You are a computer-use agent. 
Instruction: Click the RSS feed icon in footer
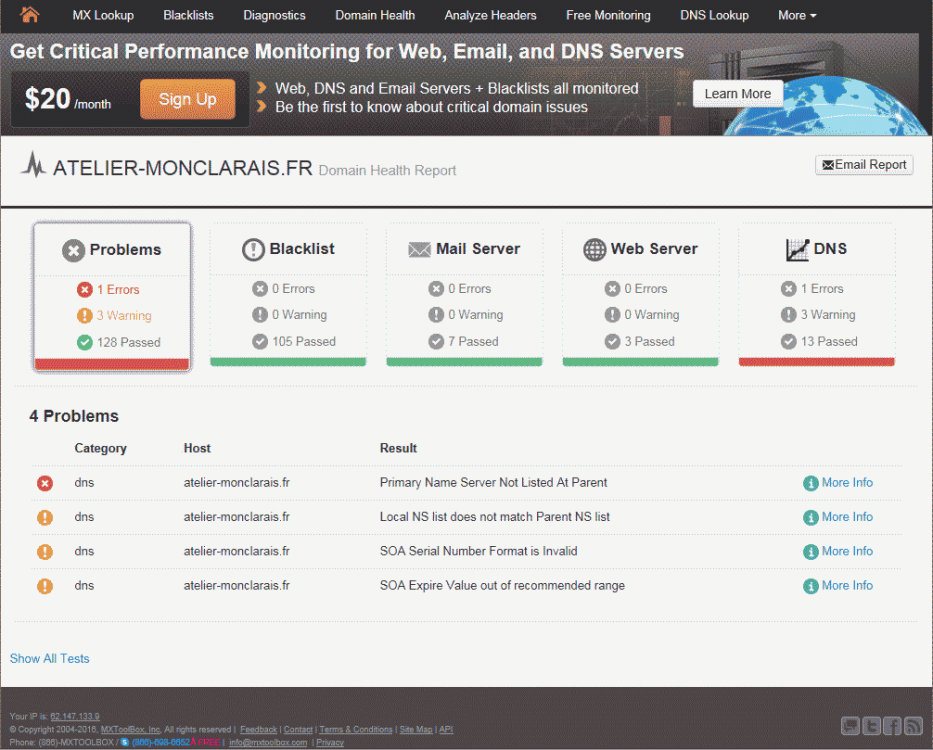(912, 726)
